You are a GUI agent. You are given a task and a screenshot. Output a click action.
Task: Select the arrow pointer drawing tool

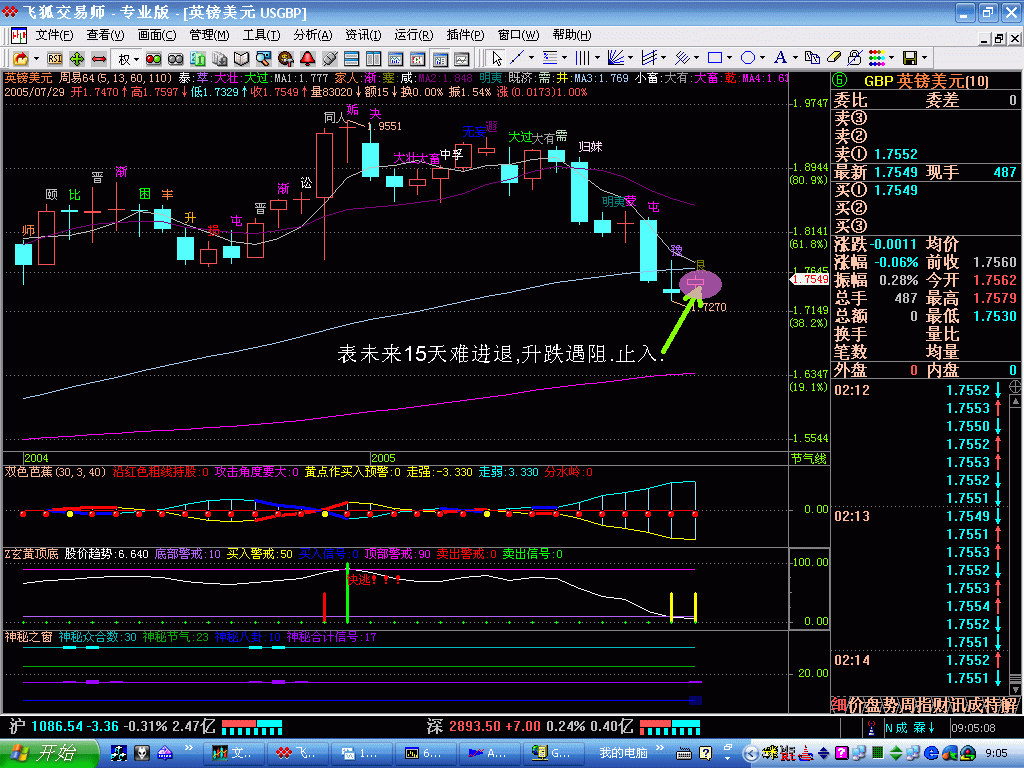[497, 58]
